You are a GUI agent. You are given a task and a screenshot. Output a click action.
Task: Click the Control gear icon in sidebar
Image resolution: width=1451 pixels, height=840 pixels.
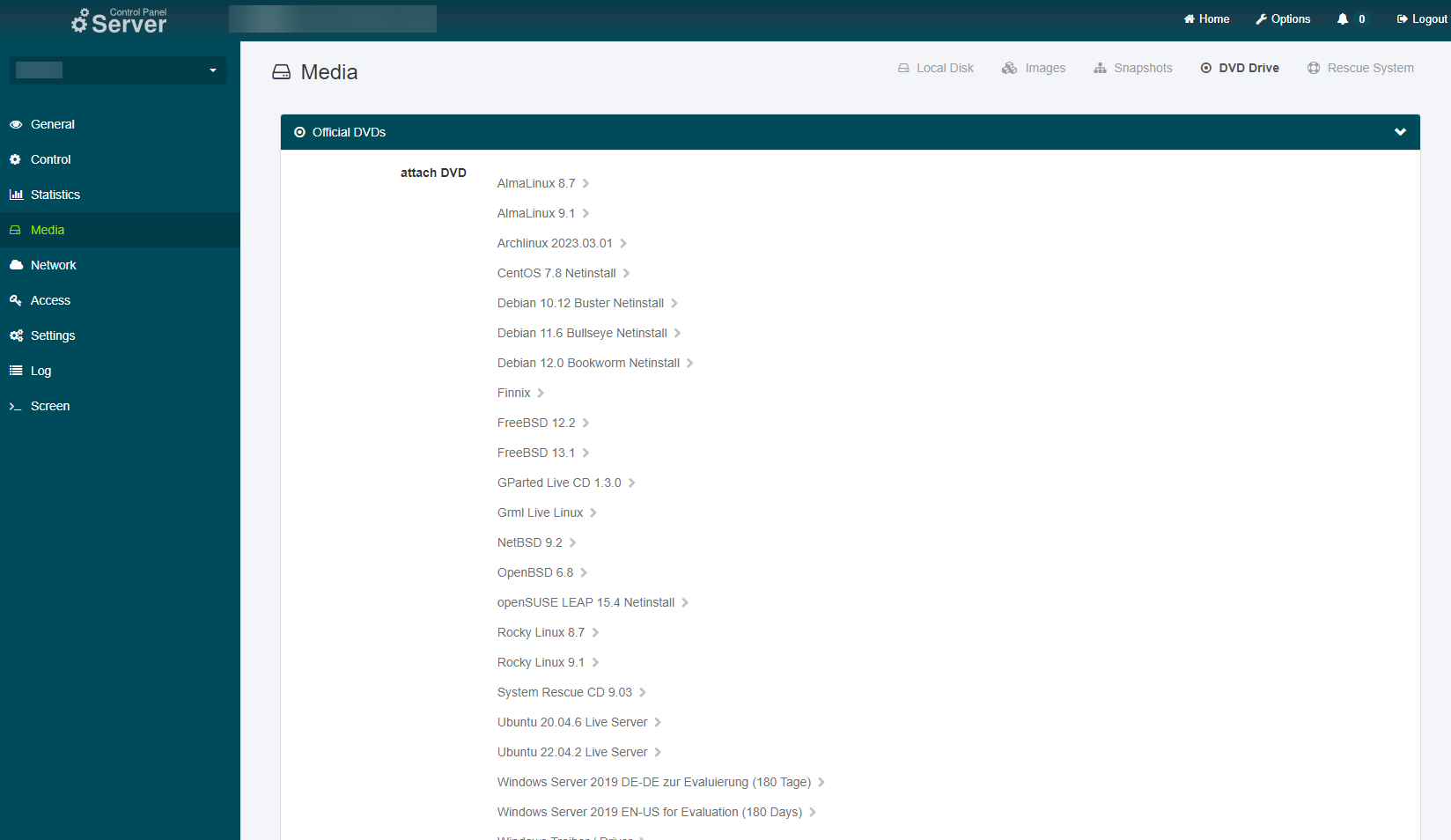(15, 159)
